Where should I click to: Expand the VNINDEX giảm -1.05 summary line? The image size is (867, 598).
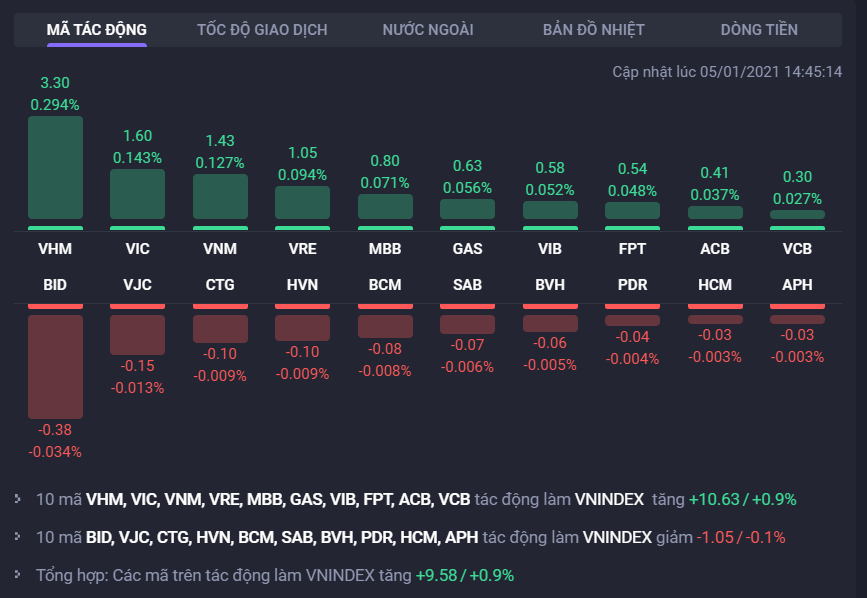19,537
